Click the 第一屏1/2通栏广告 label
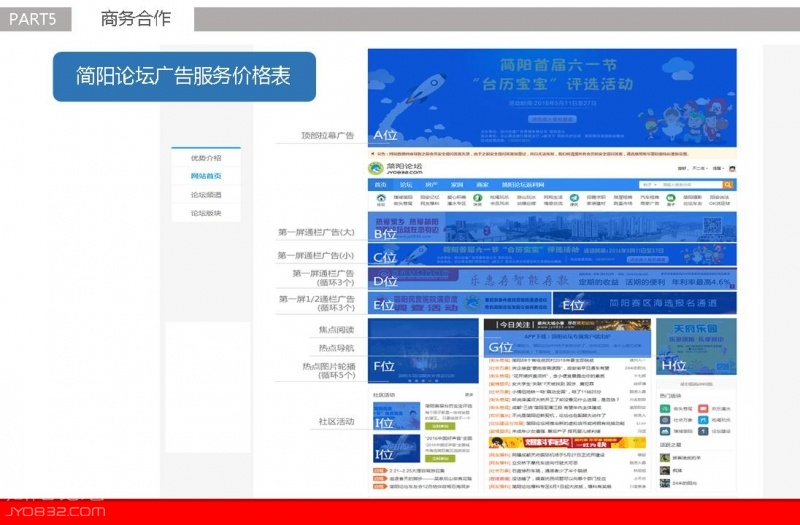Image resolution: width=800 pixels, height=525 pixels. tap(317, 303)
